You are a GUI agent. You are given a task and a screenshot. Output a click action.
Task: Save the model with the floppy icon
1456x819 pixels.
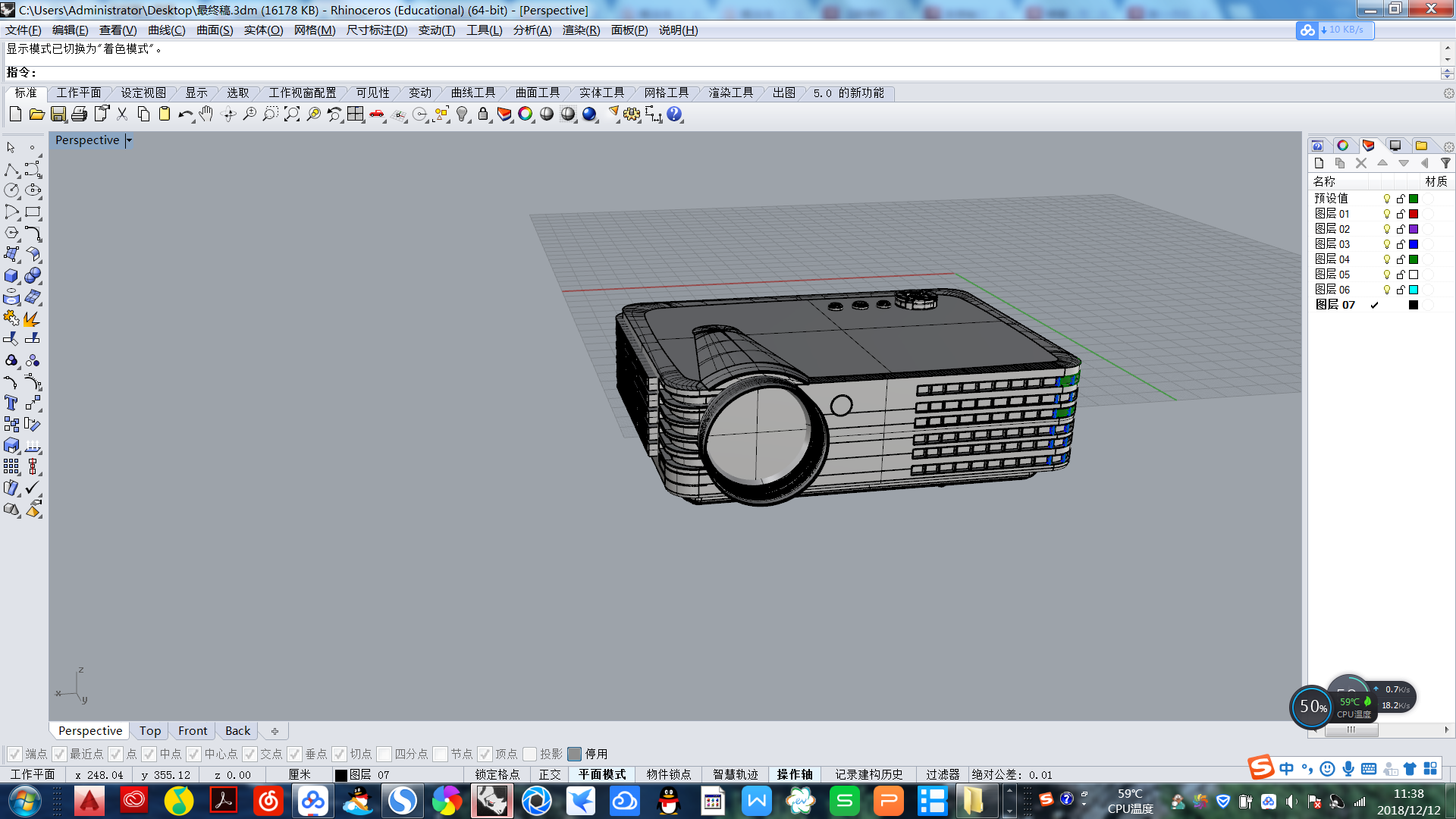(58, 115)
